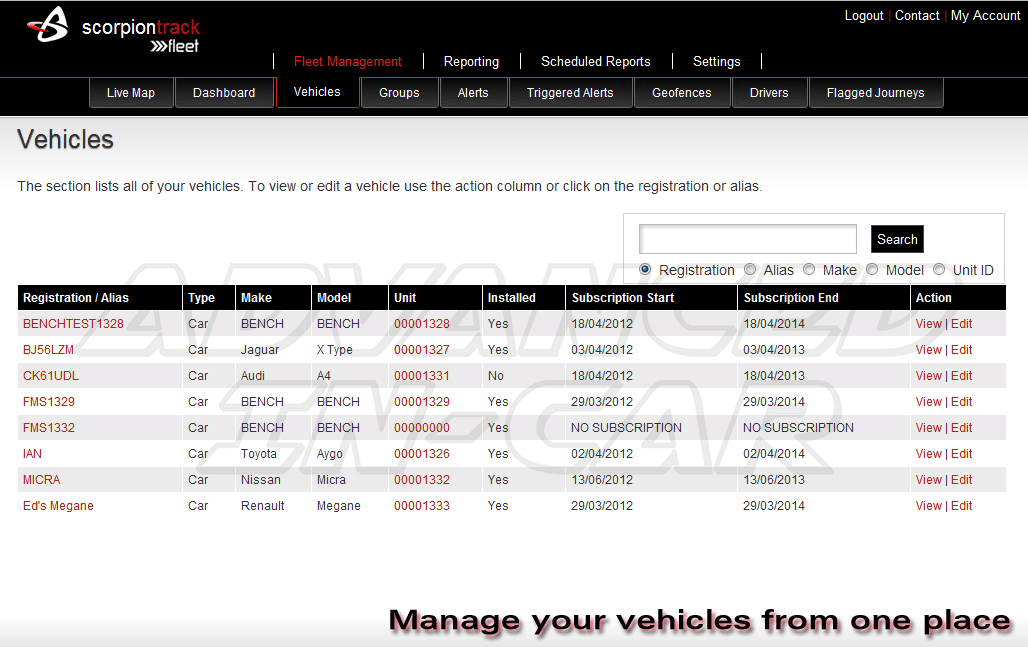Focus the vehicle search text field
1028x647 pixels.
click(748, 239)
